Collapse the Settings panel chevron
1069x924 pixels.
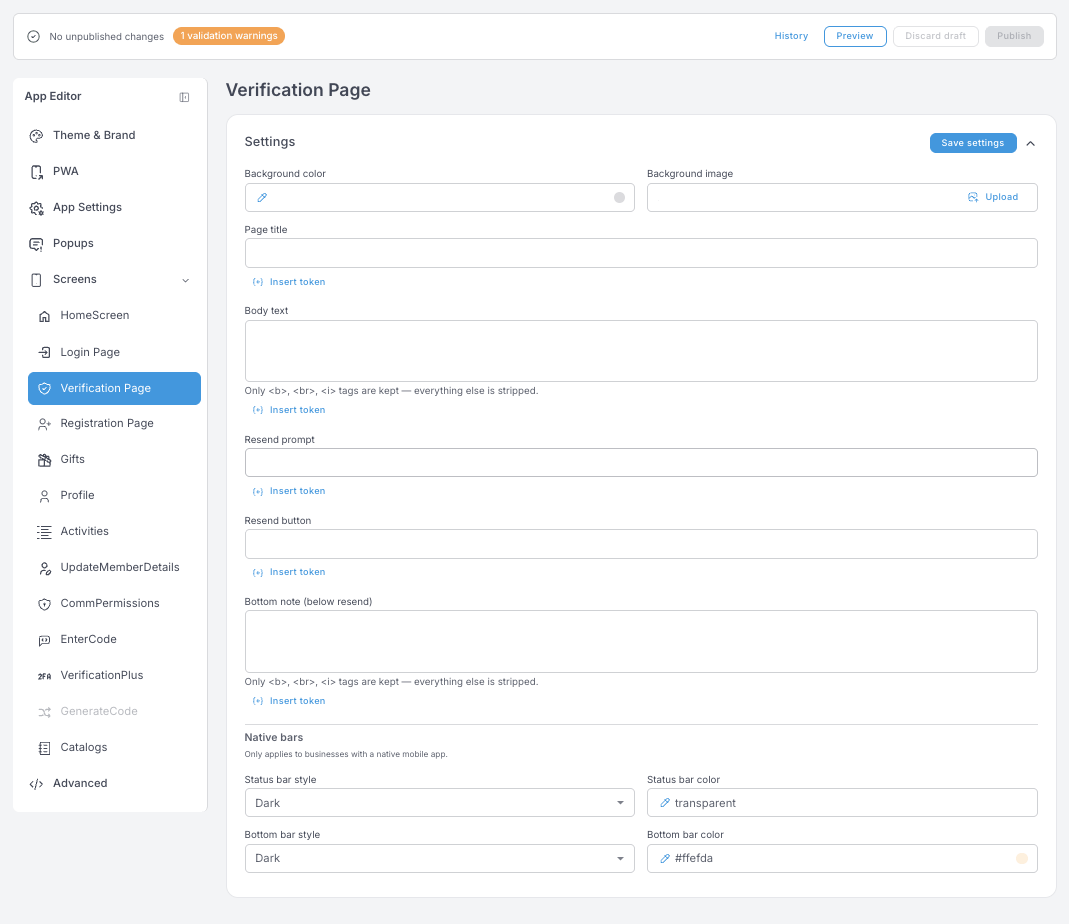click(1031, 143)
